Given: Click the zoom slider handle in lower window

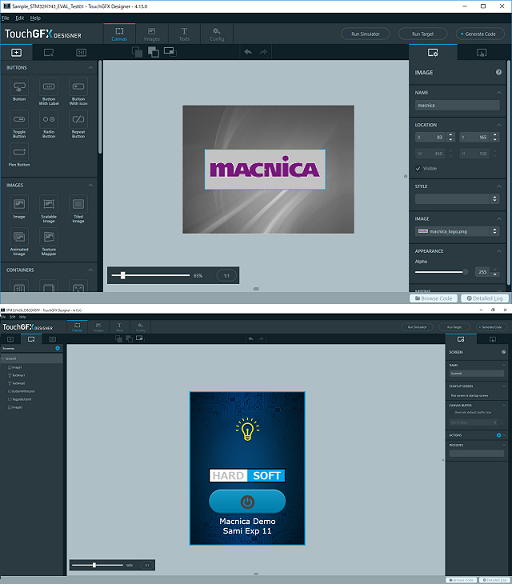Looking at the screenshot, I should point(94,565).
